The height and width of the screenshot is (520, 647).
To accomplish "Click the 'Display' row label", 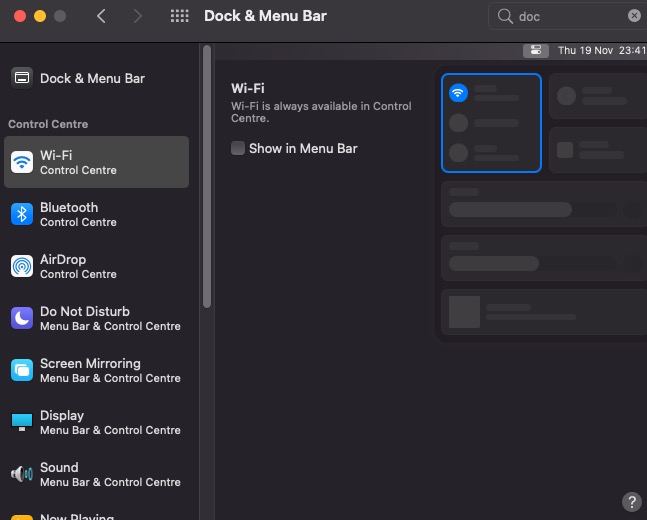I will point(62,415).
